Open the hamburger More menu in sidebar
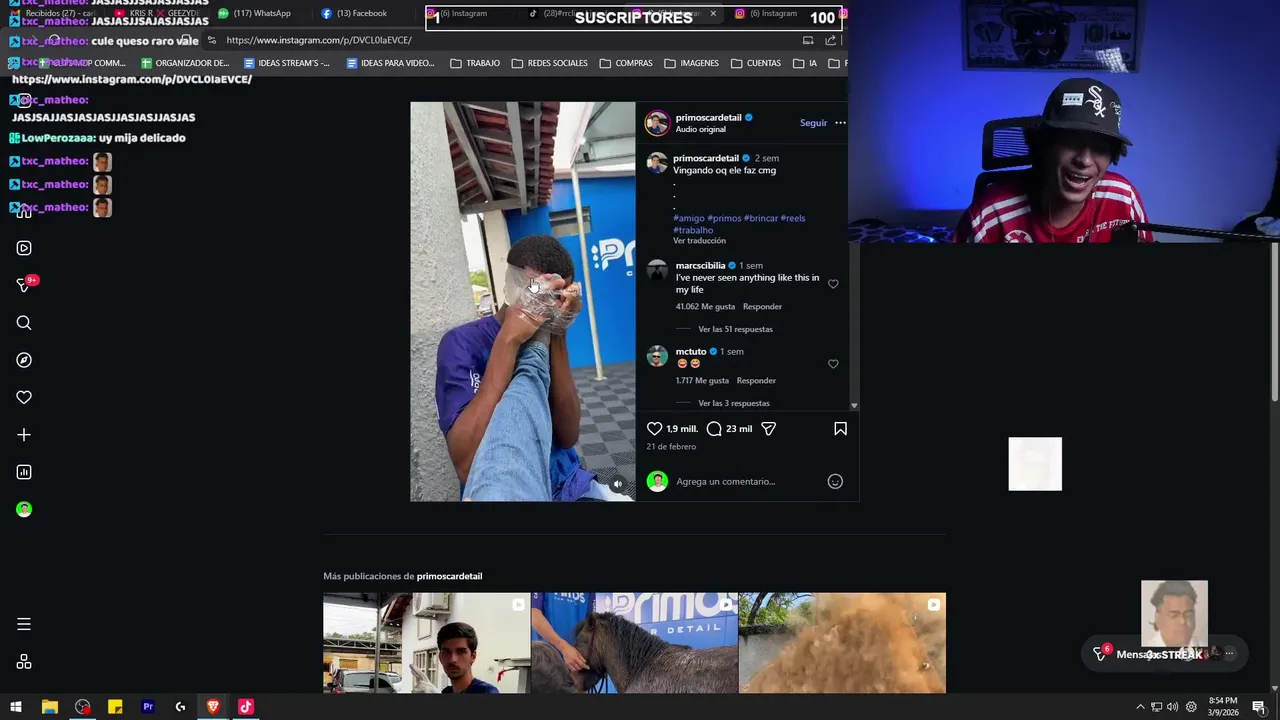Screen dimensions: 1280x720 pyautogui.click(x=24, y=624)
